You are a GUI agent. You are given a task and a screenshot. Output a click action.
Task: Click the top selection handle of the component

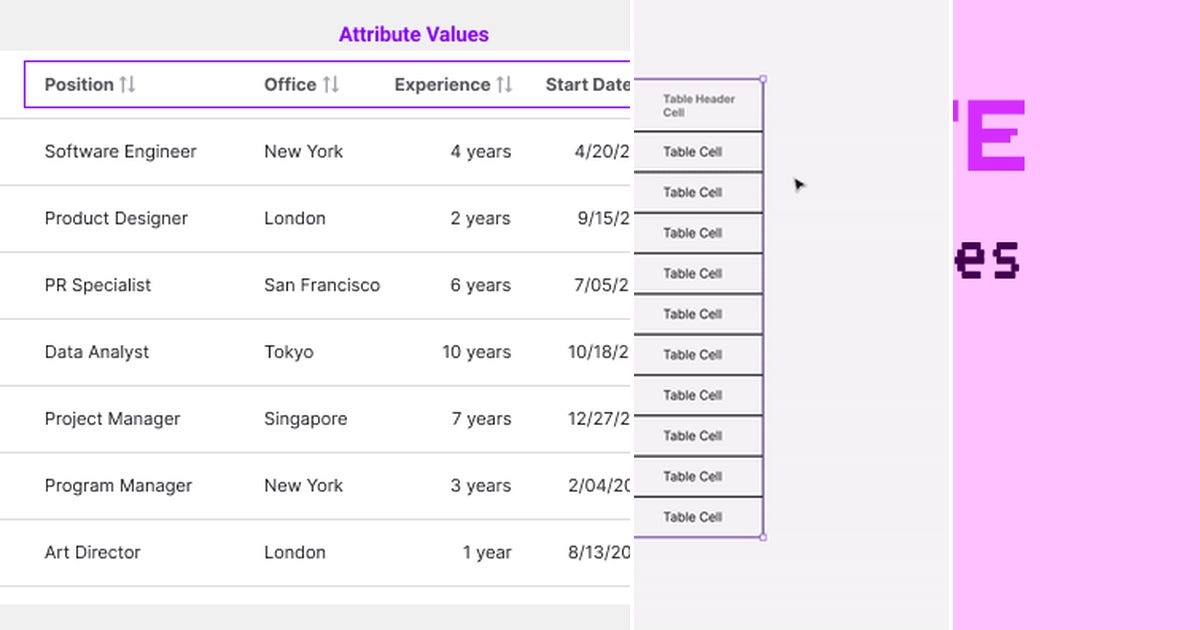(763, 78)
